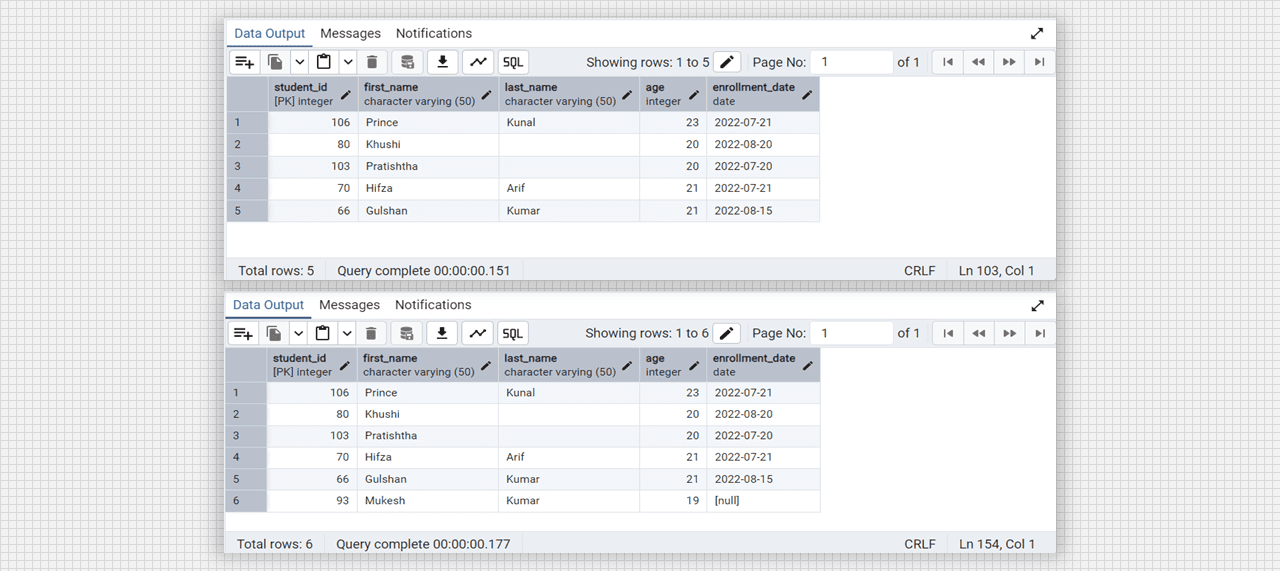Save data changes in the 5-row panel
The image size is (1280, 571).
(407, 62)
